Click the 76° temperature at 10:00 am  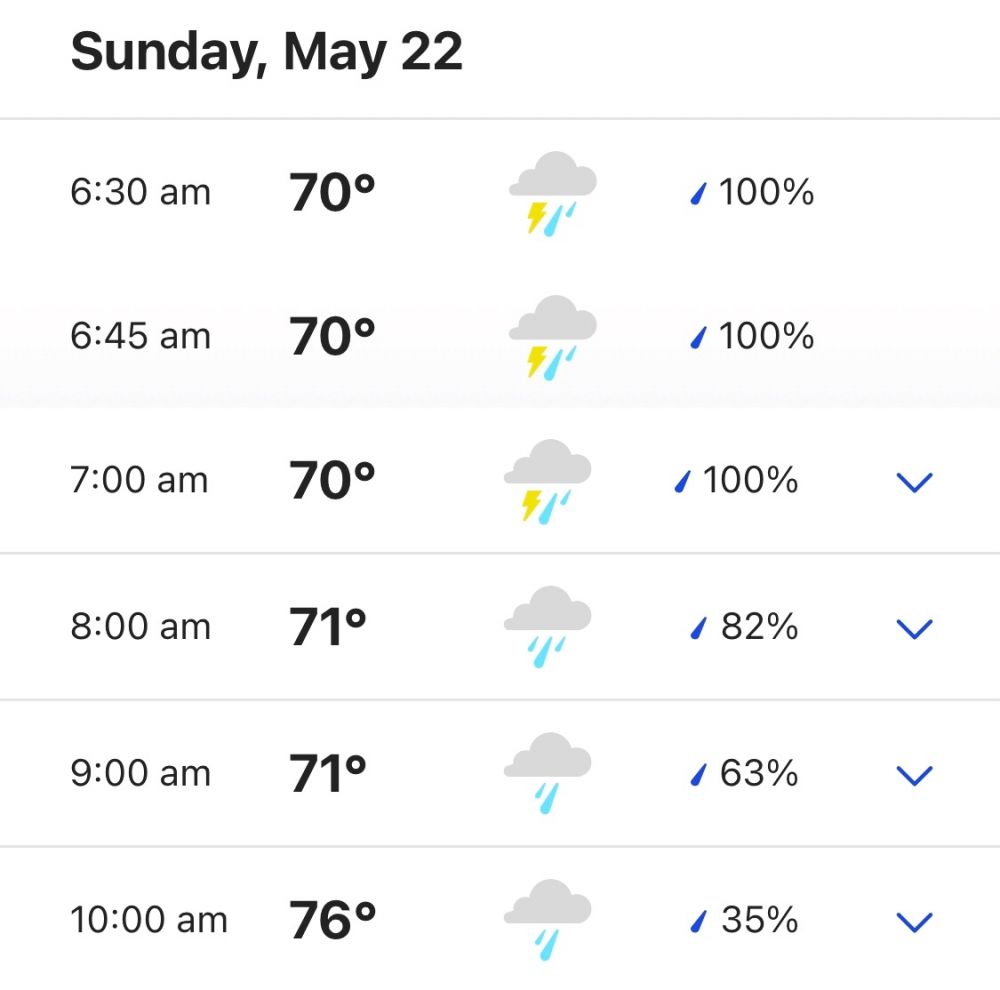pyautogui.click(x=332, y=920)
